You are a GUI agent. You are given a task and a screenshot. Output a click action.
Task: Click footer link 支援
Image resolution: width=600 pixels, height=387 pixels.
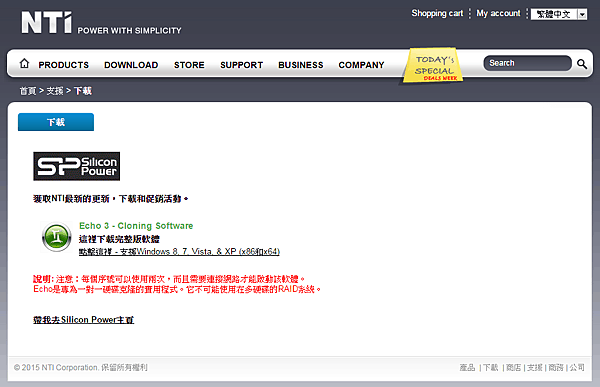click(x=535, y=367)
